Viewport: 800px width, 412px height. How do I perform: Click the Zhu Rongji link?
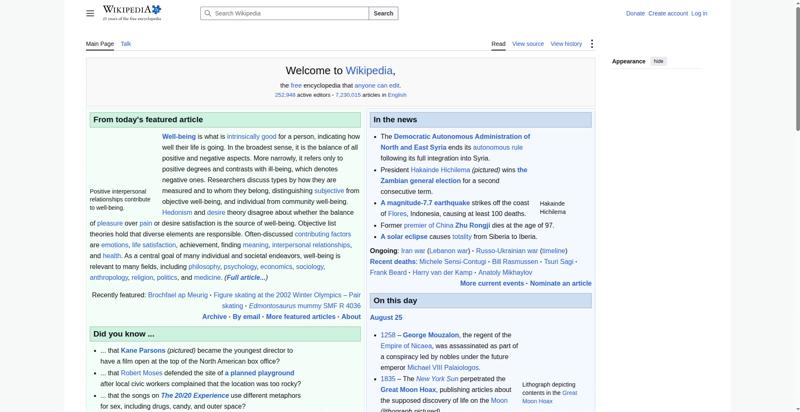[x=472, y=225]
